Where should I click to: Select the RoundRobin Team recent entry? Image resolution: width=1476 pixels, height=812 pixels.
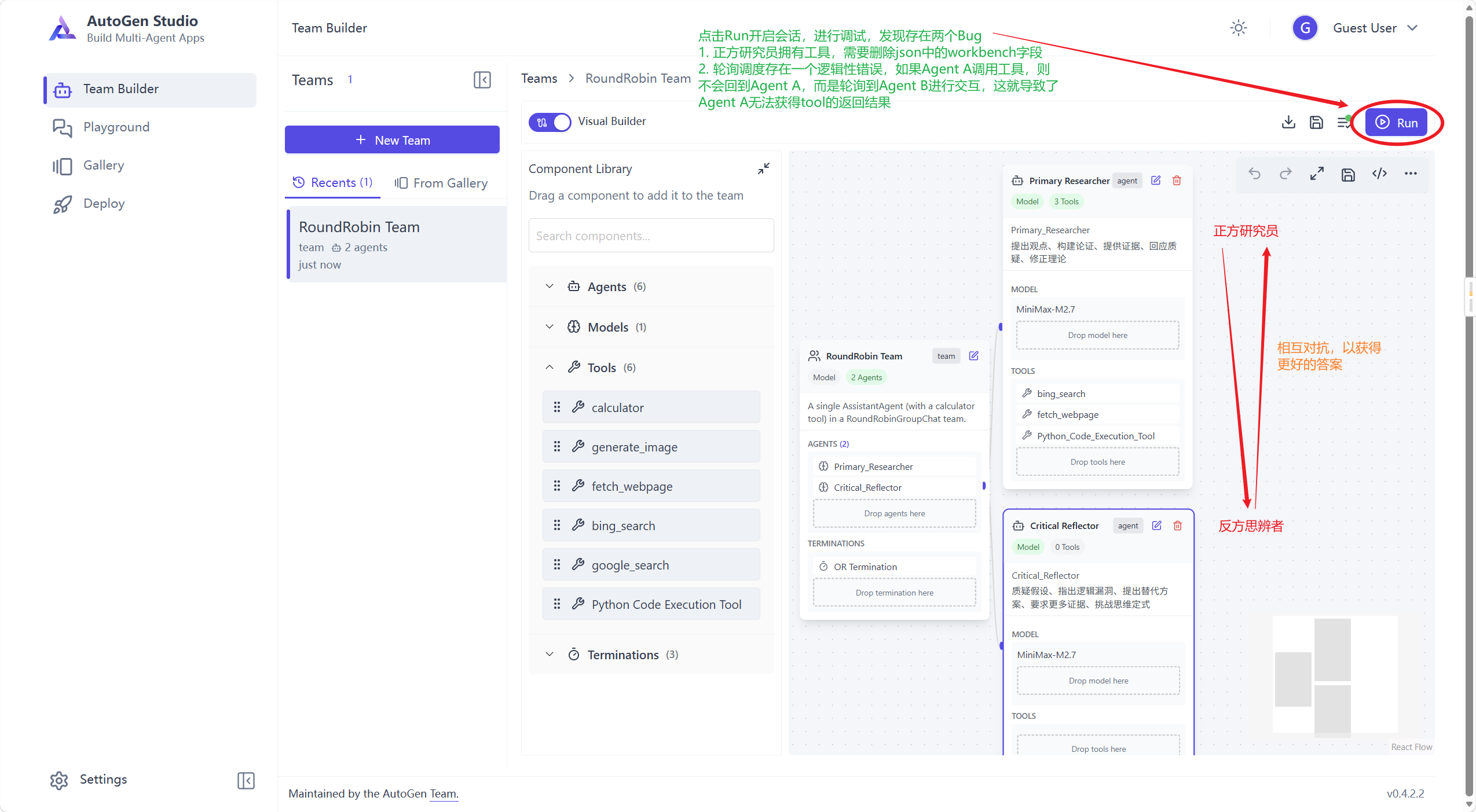point(397,244)
